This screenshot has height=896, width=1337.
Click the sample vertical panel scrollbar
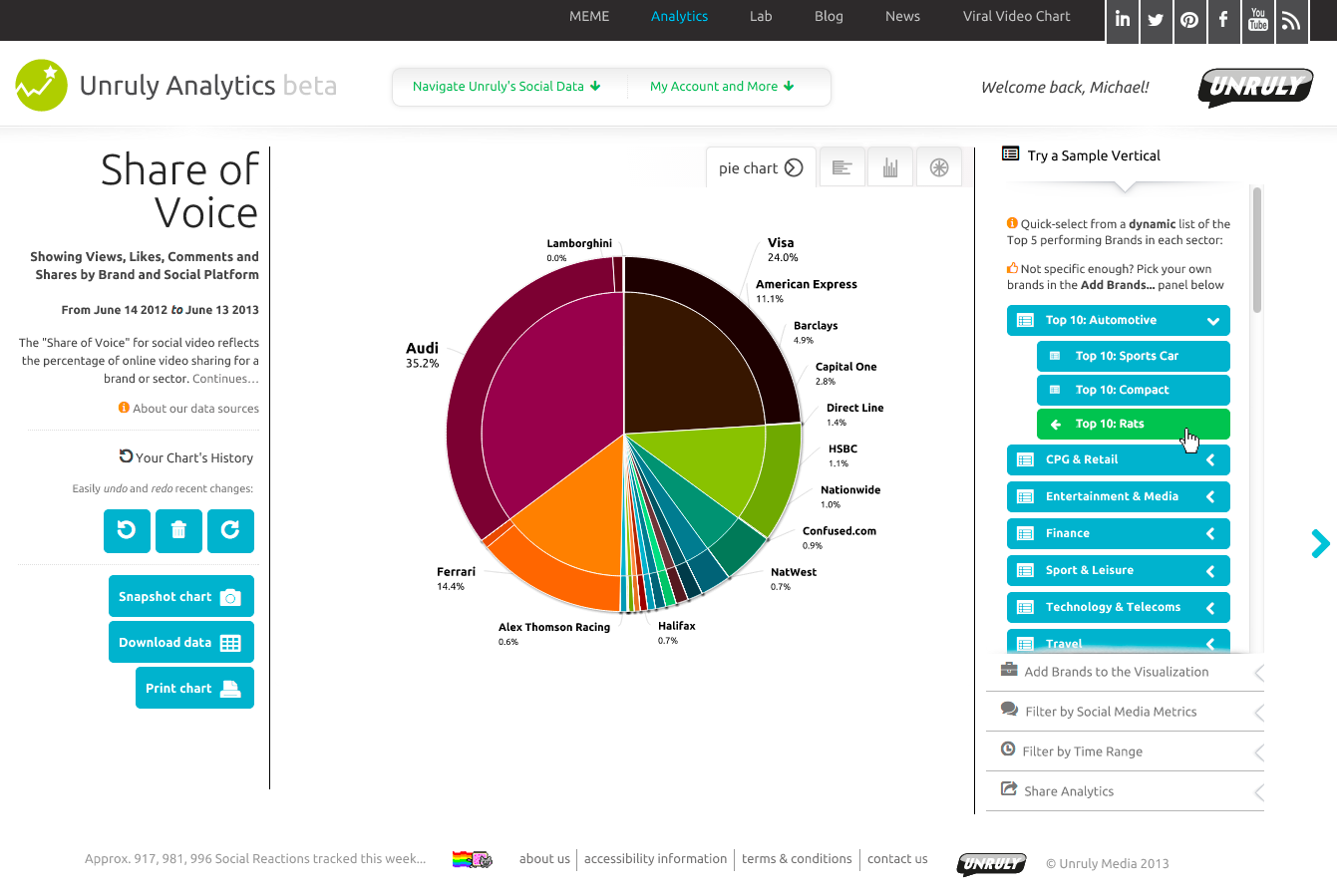coord(1257,249)
